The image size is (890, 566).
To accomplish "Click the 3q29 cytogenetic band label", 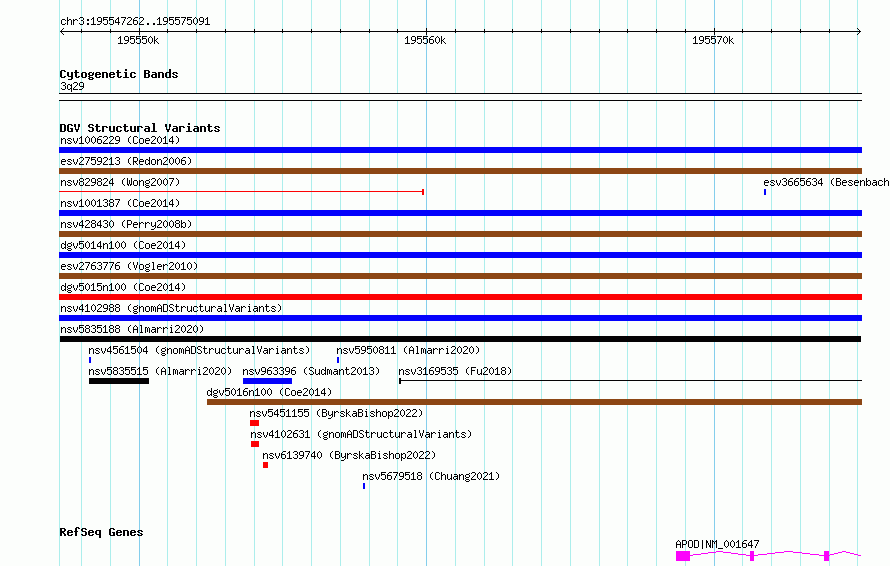I will pyautogui.click(x=72, y=86).
